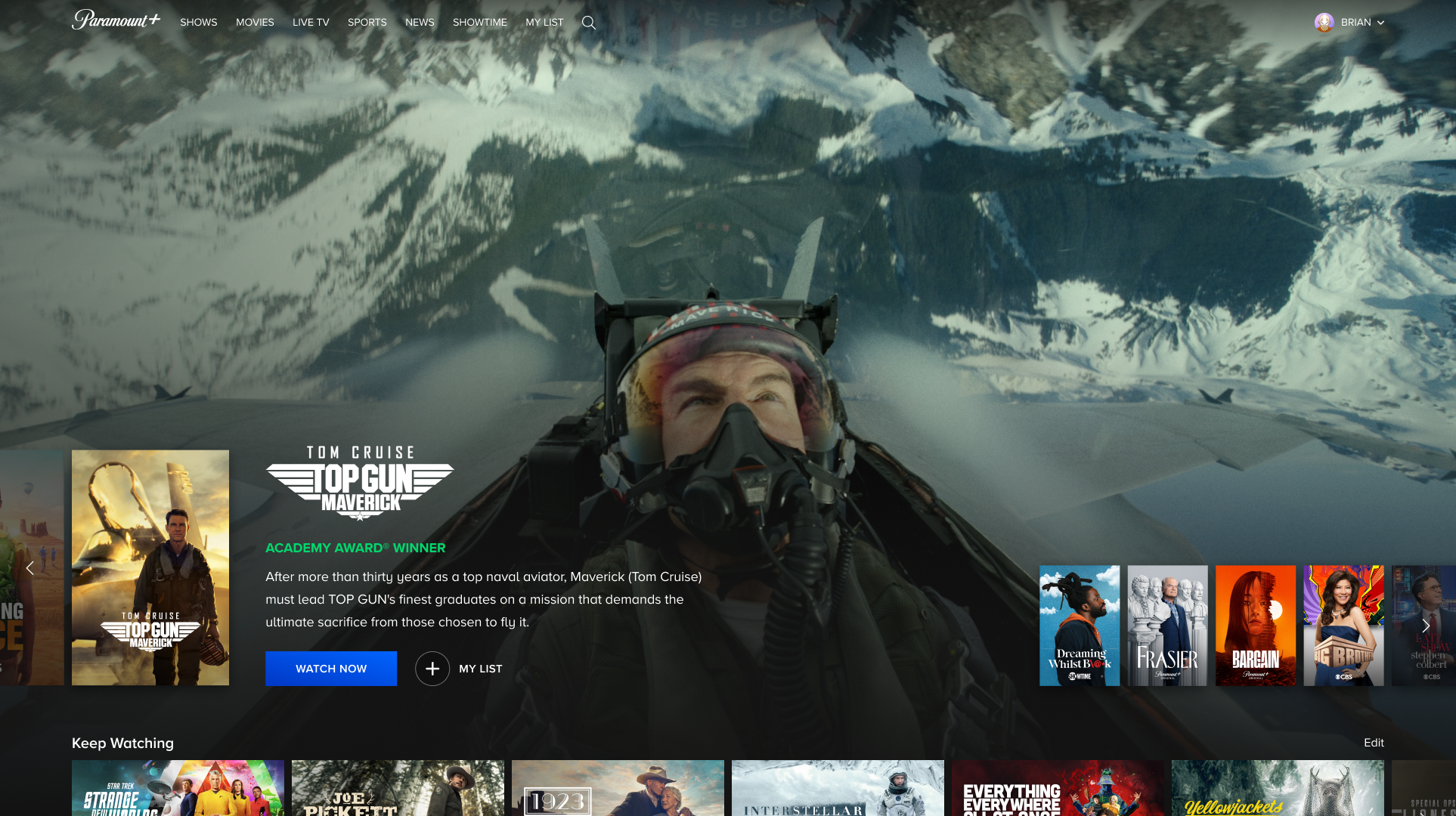Go to previous carousel slide arrow
The image size is (1456, 816).
click(30, 568)
